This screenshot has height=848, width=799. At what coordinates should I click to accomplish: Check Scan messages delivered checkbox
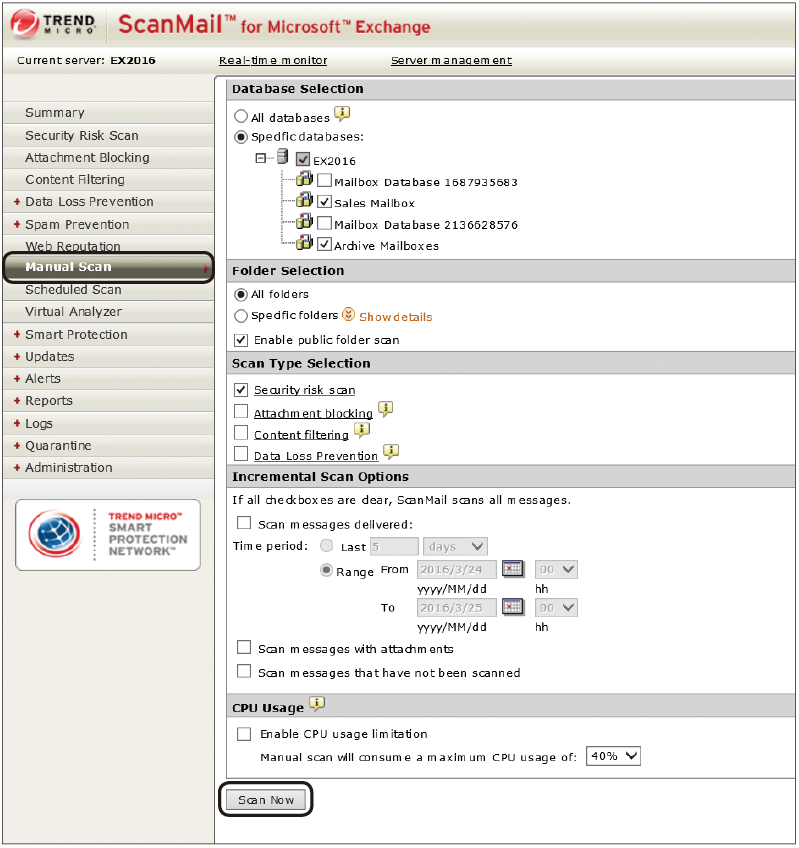(244, 523)
